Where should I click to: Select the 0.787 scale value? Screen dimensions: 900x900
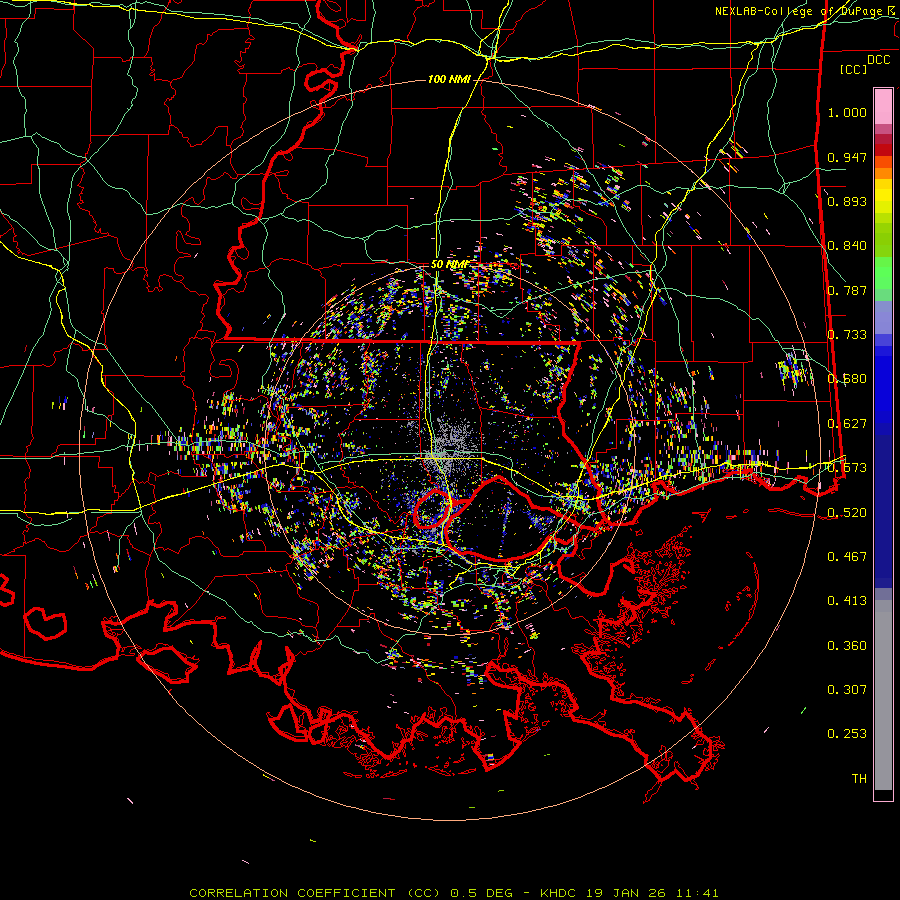(x=847, y=290)
